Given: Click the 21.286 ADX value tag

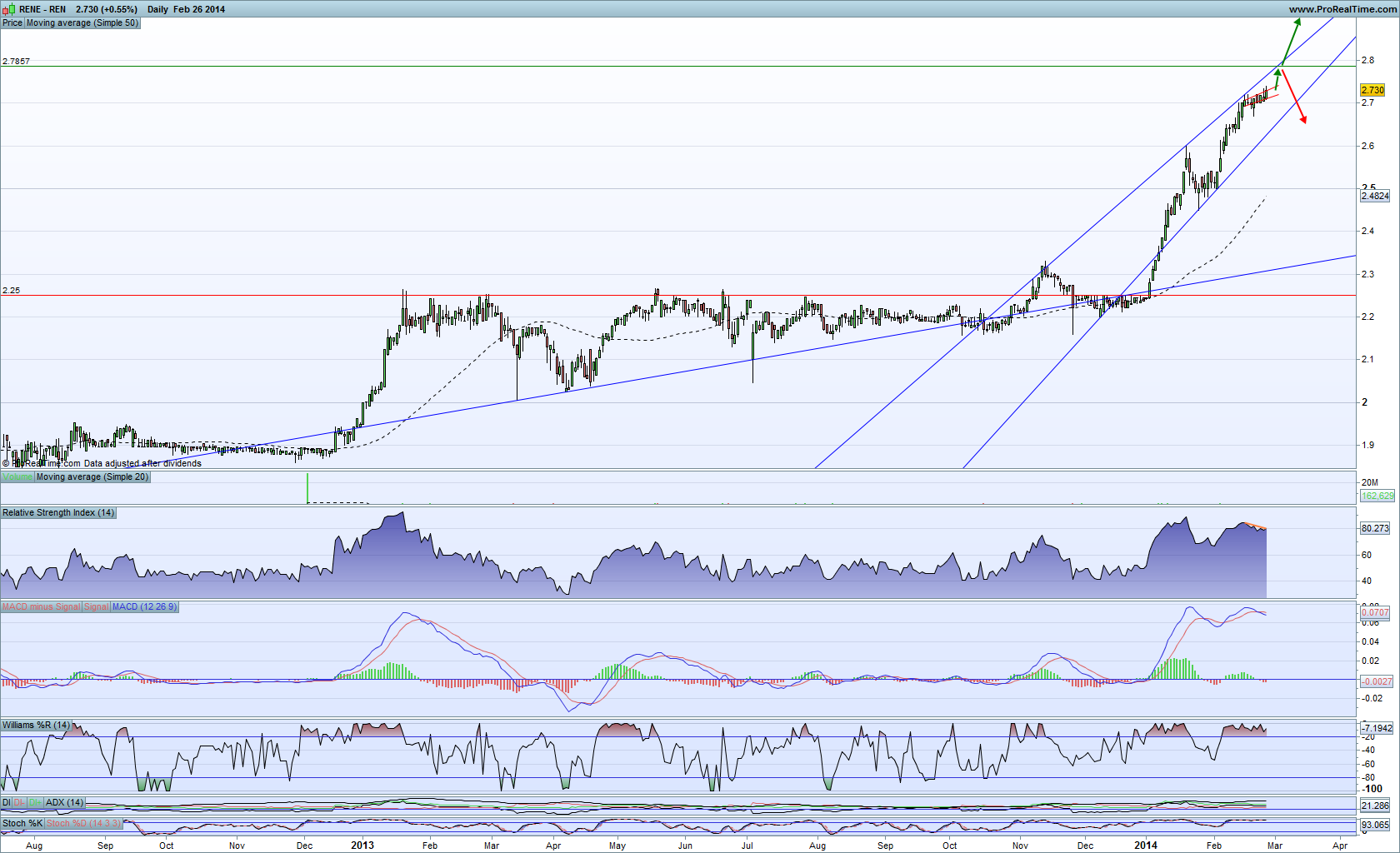Looking at the screenshot, I should [1375, 806].
